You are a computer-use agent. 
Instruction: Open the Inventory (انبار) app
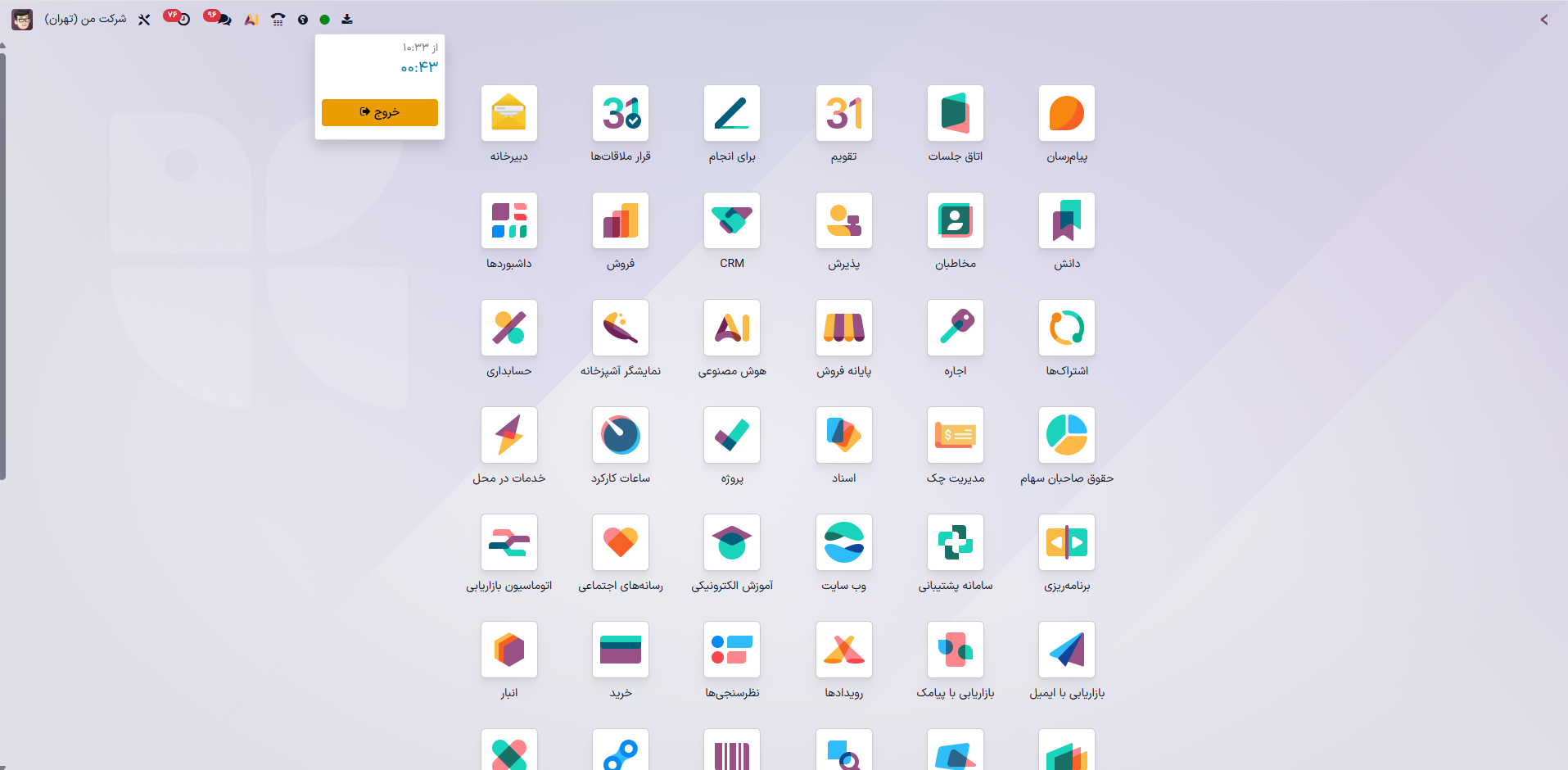click(509, 650)
